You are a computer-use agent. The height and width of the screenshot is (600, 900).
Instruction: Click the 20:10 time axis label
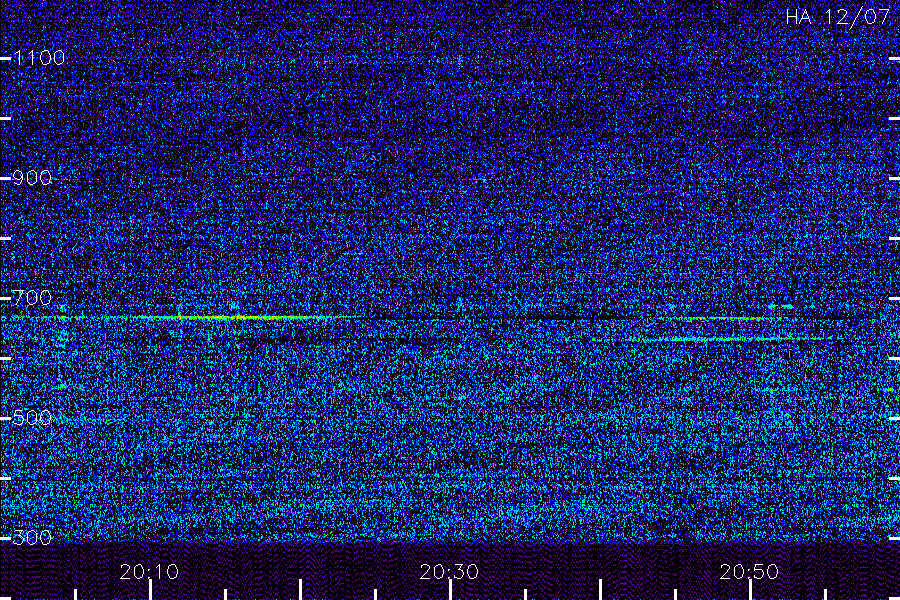149,571
